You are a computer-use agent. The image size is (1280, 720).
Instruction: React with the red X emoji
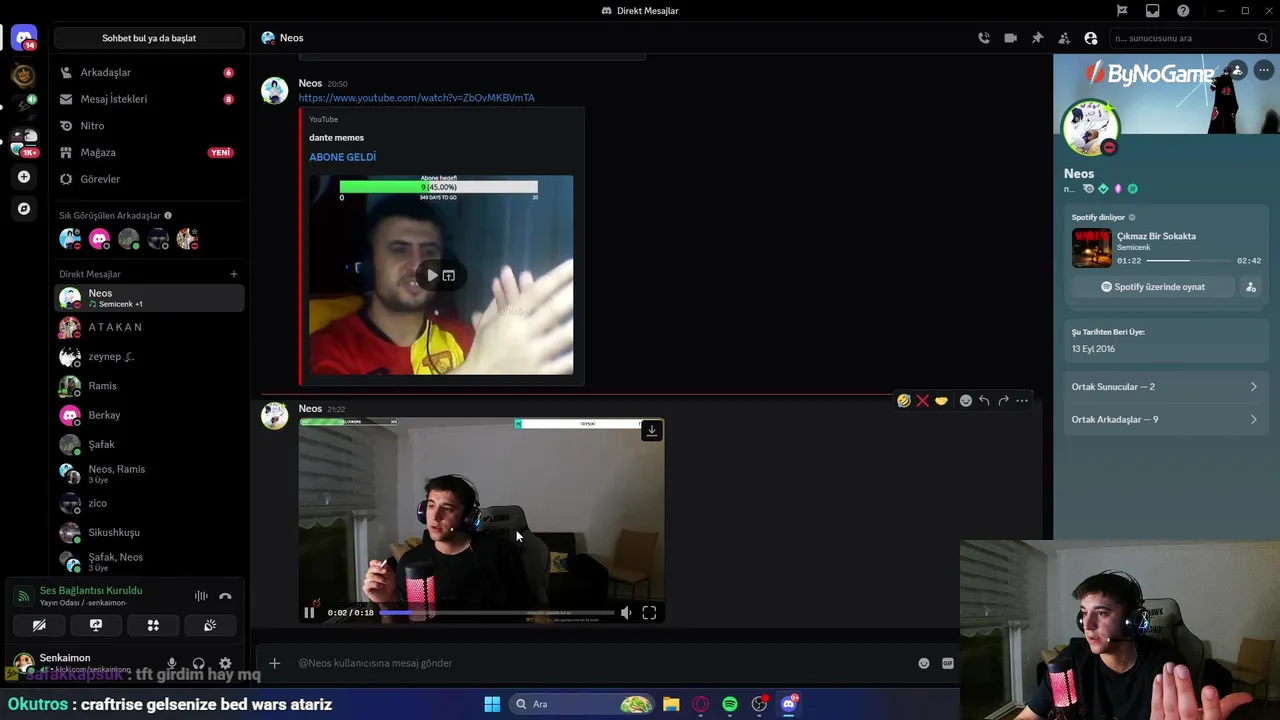(x=922, y=400)
